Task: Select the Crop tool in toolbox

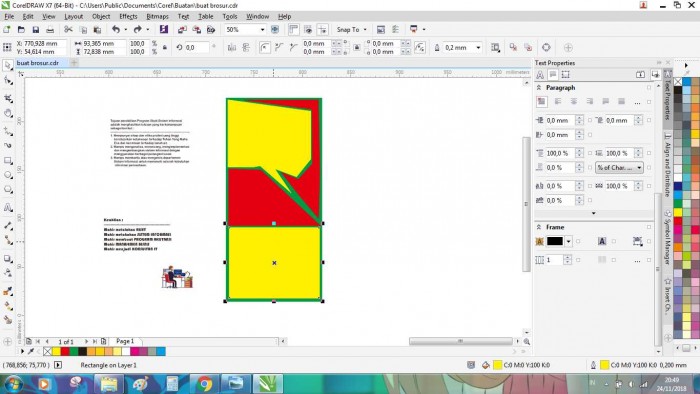Action: pyautogui.click(x=8, y=98)
